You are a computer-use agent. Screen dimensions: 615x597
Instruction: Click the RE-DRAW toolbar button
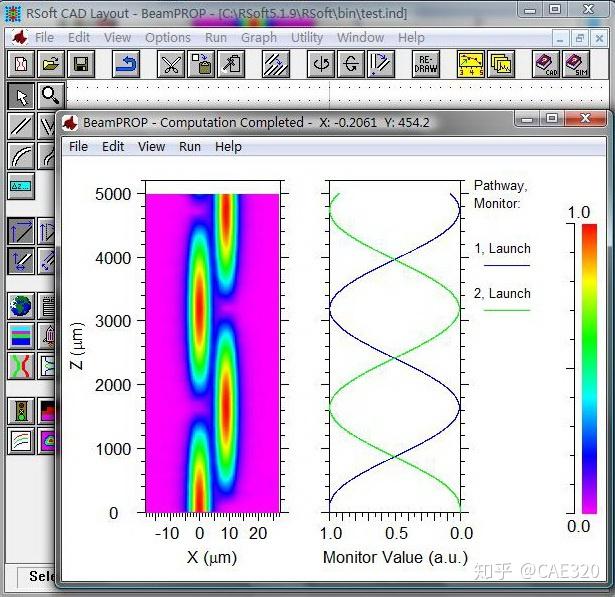(426, 64)
